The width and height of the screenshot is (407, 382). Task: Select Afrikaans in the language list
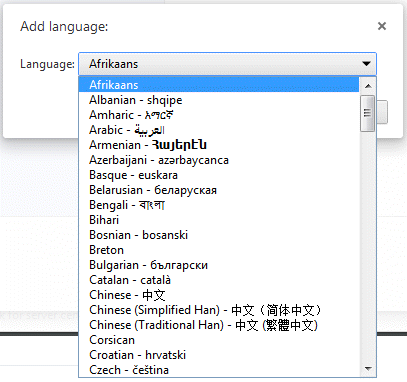[x=219, y=85]
